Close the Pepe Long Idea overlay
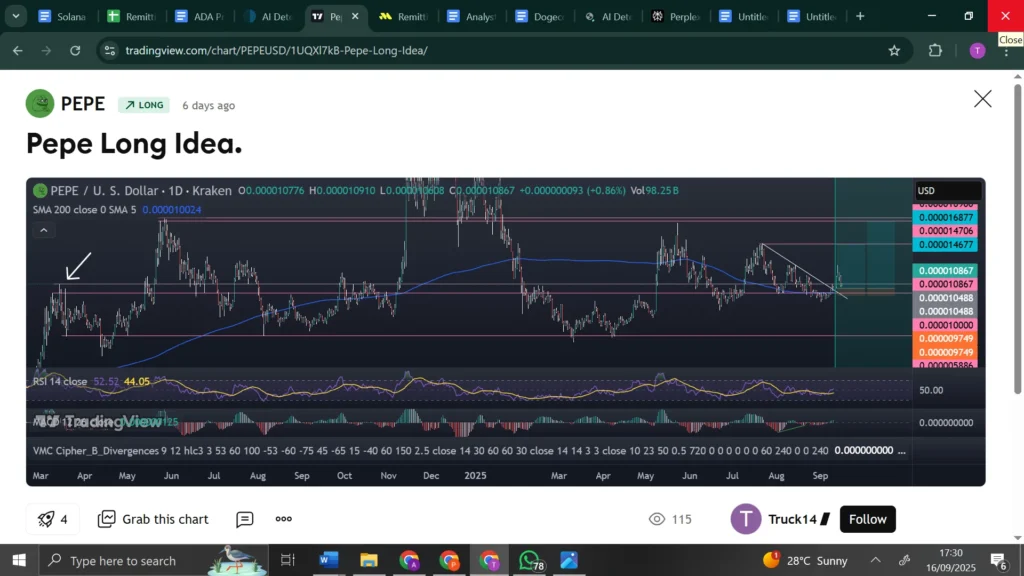1024x576 pixels. (982, 99)
